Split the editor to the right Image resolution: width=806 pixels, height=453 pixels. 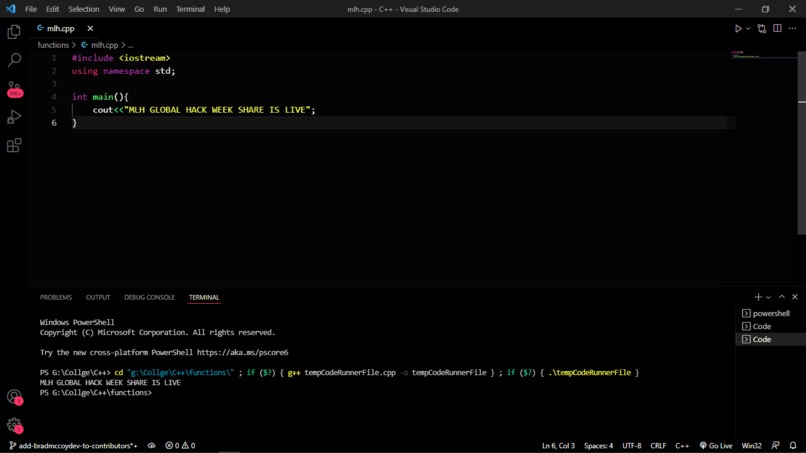pos(777,29)
